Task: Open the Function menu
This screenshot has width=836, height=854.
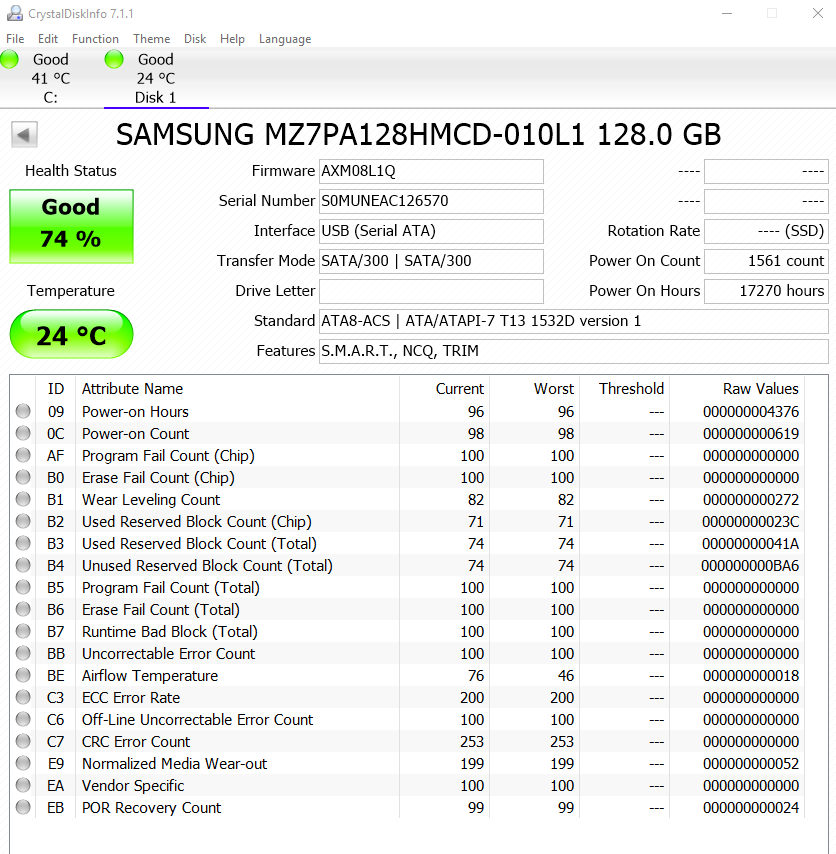Action: pyautogui.click(x=95, y=39)
